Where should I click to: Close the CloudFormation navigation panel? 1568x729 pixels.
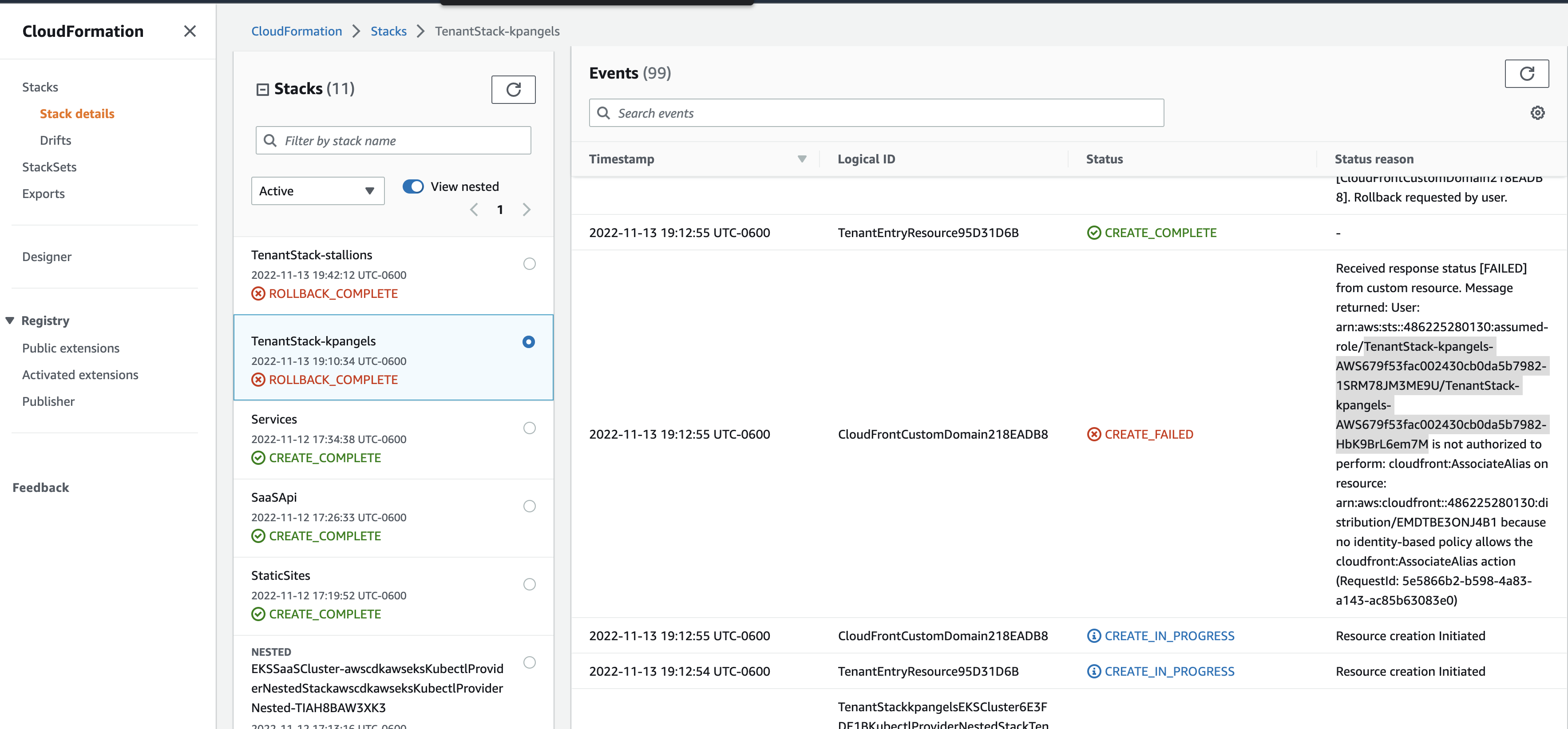click(x=189, y=31)
